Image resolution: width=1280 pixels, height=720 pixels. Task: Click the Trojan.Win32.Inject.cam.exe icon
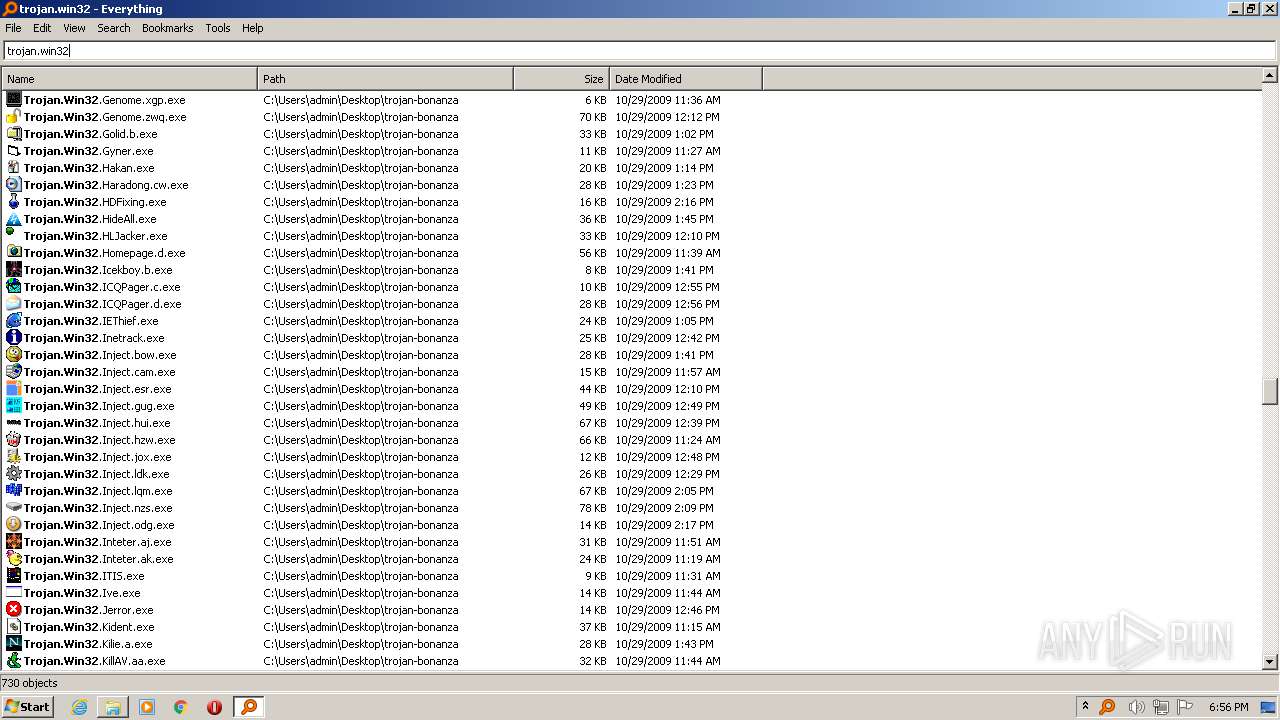[x=14, y=372]
